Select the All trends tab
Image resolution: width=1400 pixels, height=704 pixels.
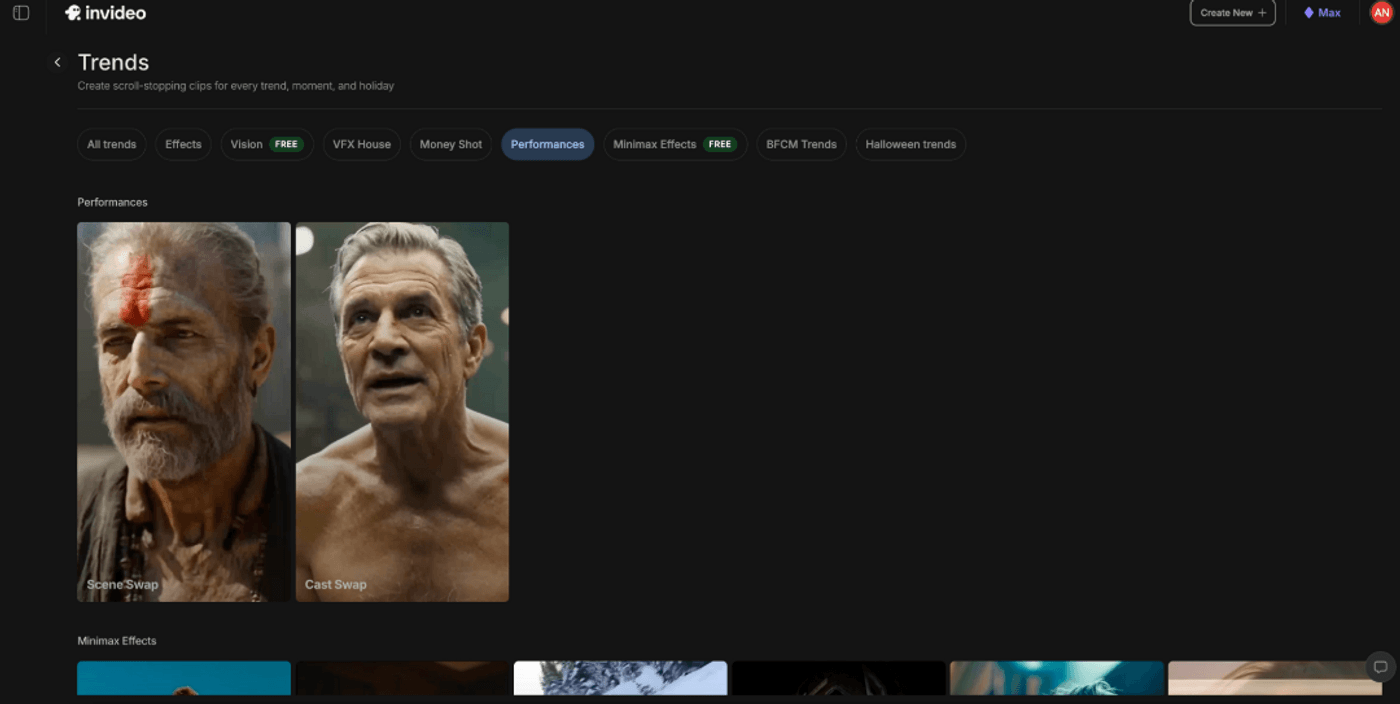(111, 144)
